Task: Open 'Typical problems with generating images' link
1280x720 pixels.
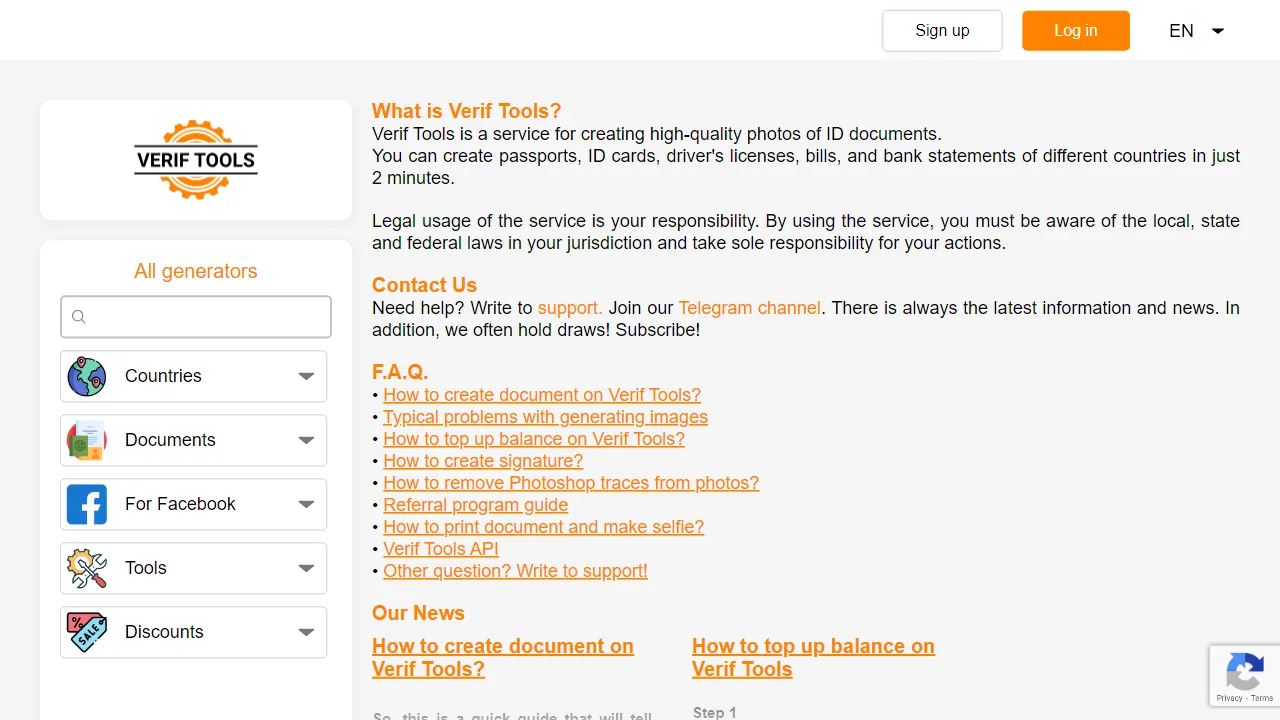Action: coord(545,417)
